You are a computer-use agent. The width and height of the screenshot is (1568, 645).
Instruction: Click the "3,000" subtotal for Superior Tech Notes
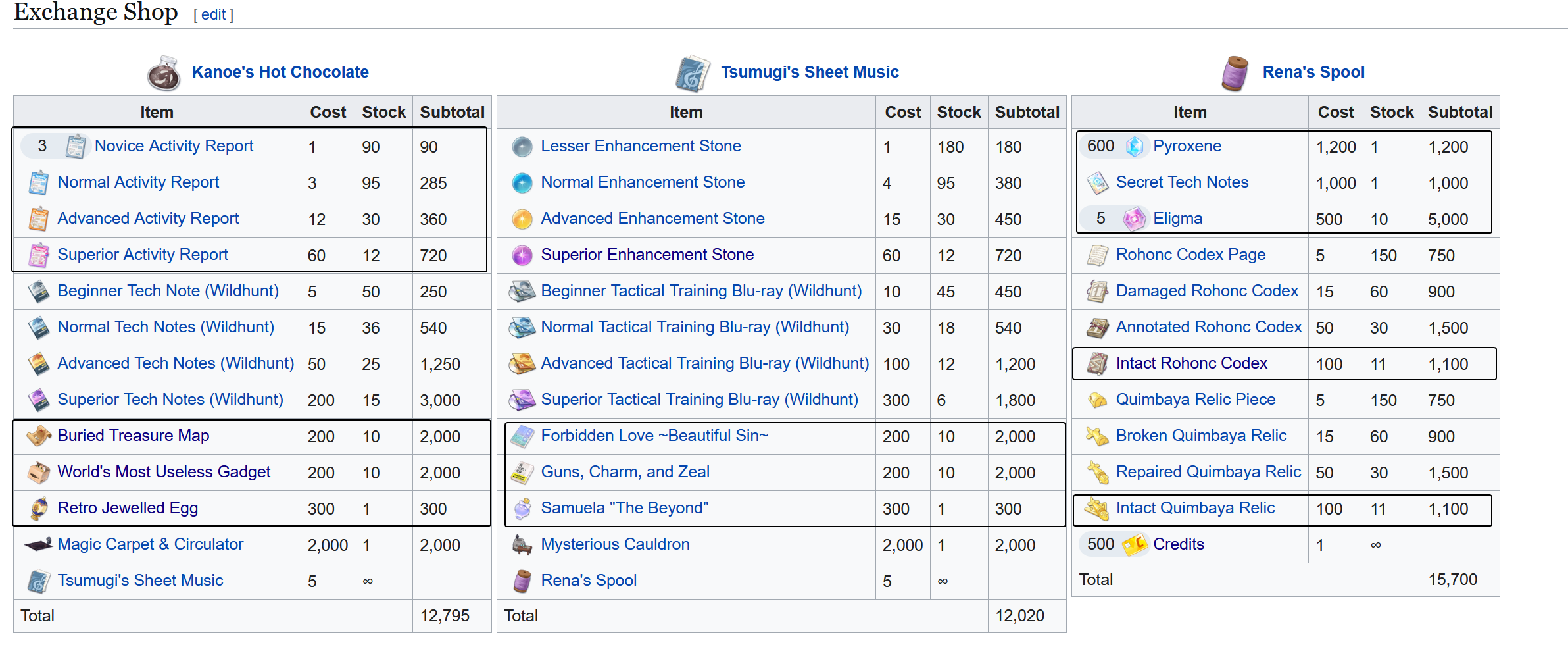tap(440, 400)
